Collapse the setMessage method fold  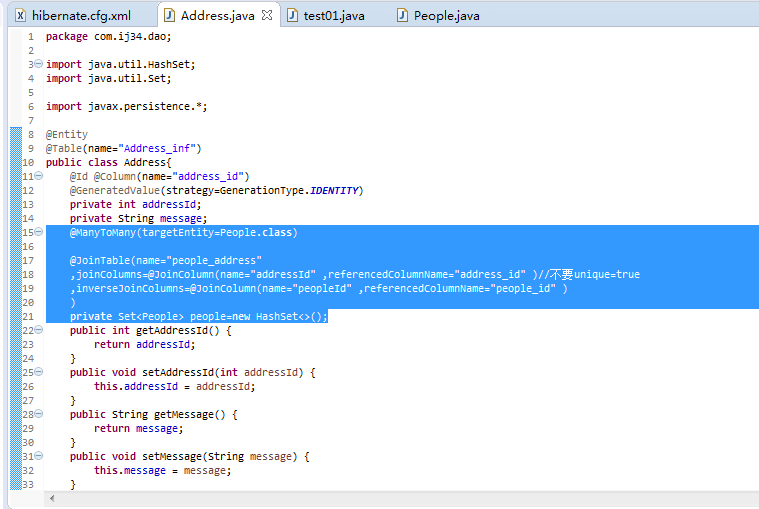[x=39, y=456]
